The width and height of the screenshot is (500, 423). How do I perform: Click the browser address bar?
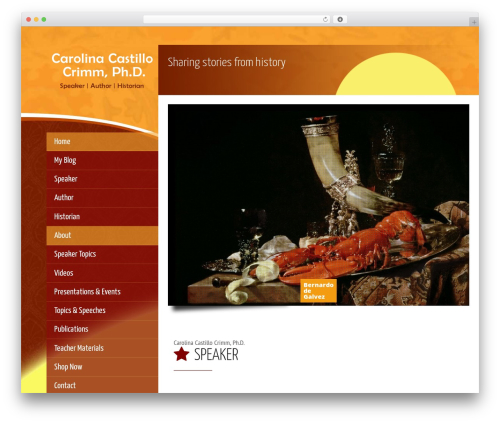(237, 20)
